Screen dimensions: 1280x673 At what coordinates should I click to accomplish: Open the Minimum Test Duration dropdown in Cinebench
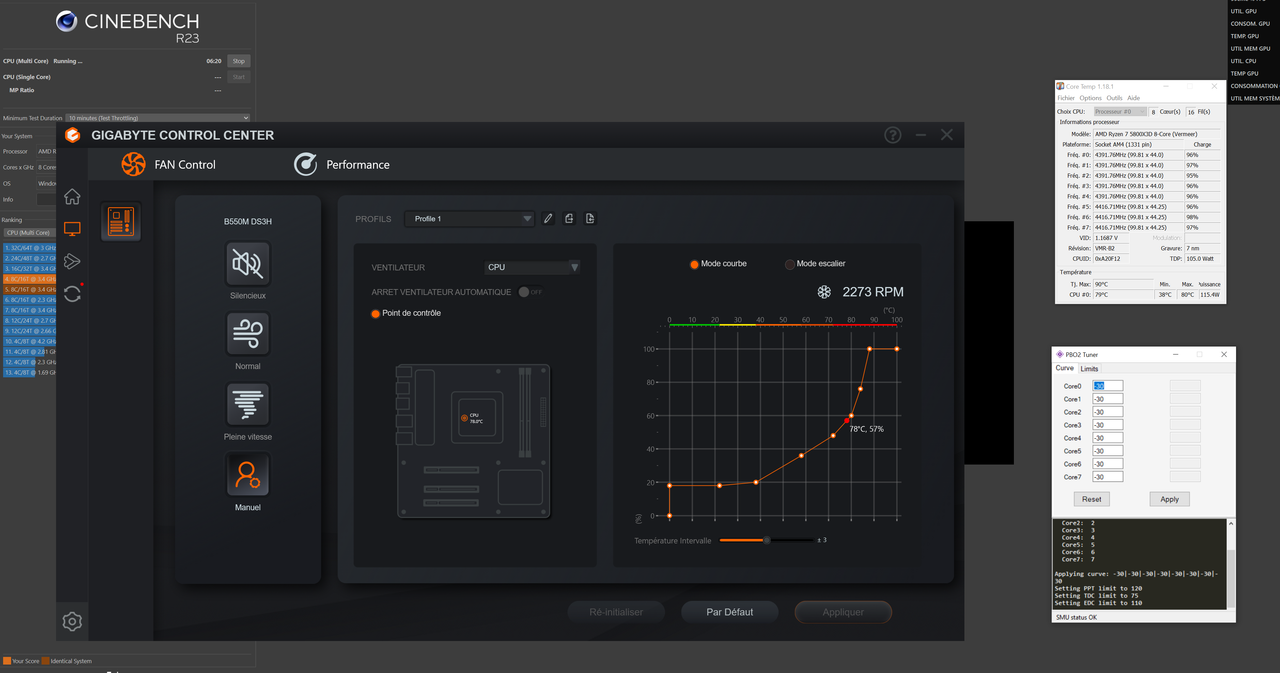coord(158,117)
